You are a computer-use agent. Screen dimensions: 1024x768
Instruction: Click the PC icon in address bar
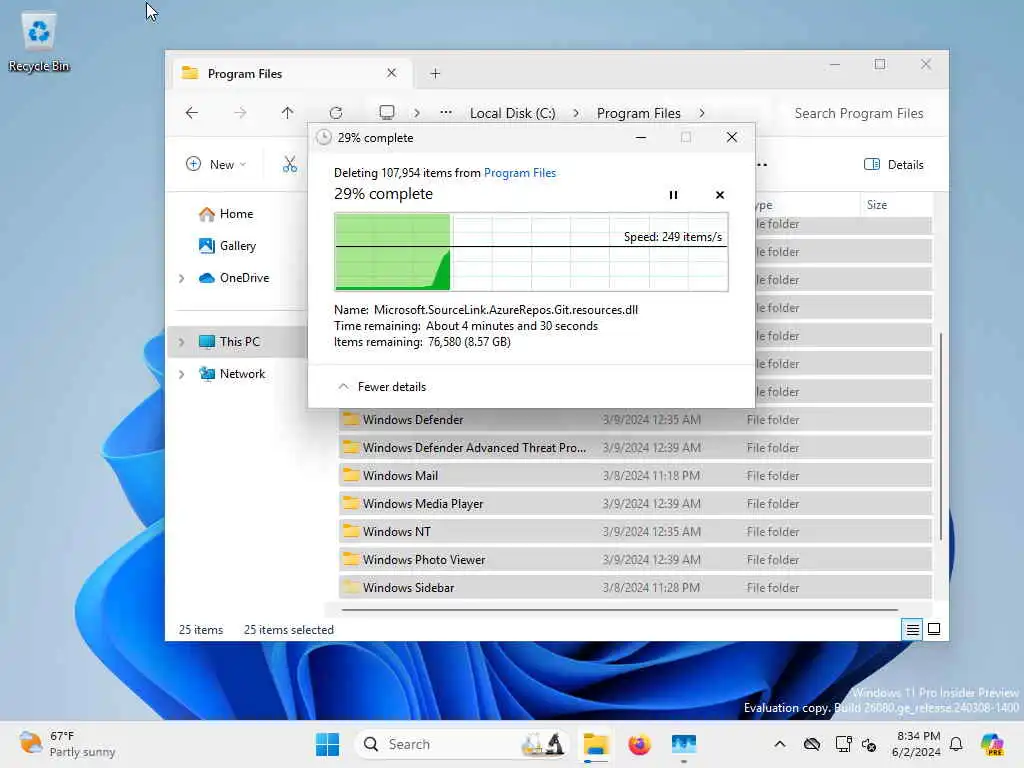click(x=387, y=112)
